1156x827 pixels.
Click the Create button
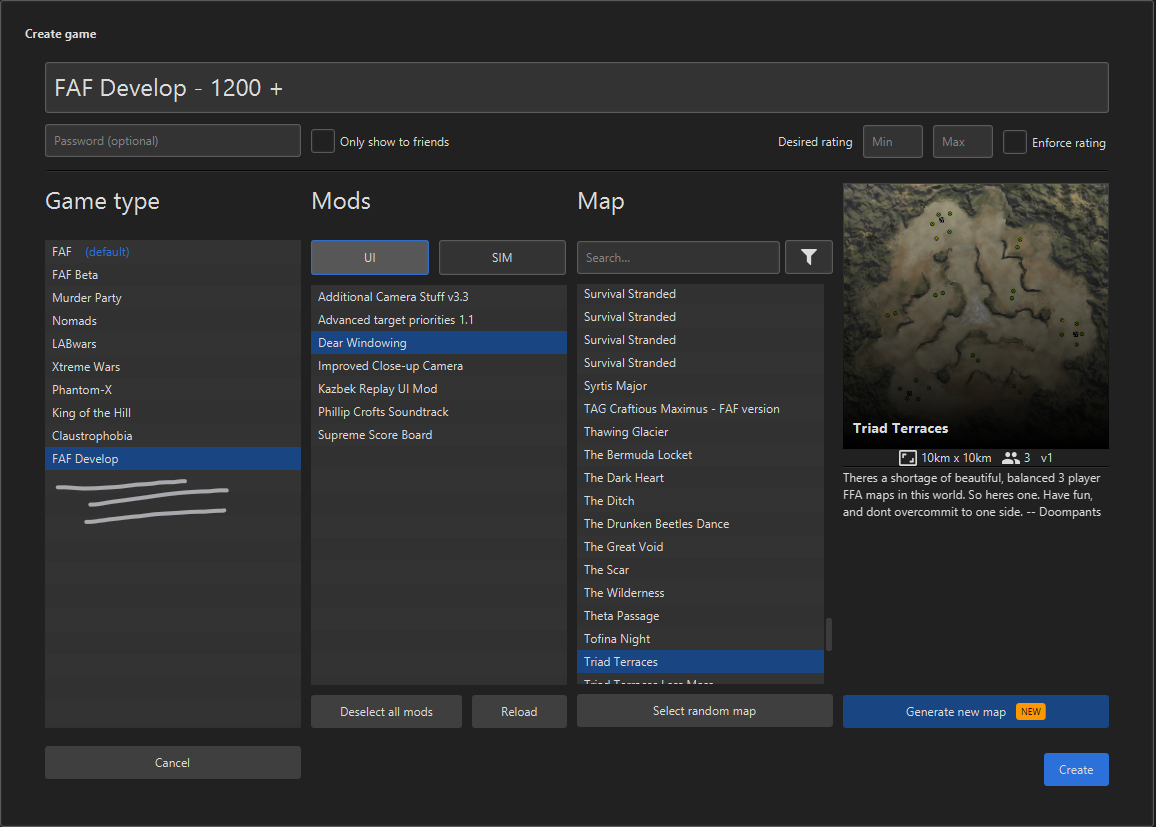coord(1076,770)
